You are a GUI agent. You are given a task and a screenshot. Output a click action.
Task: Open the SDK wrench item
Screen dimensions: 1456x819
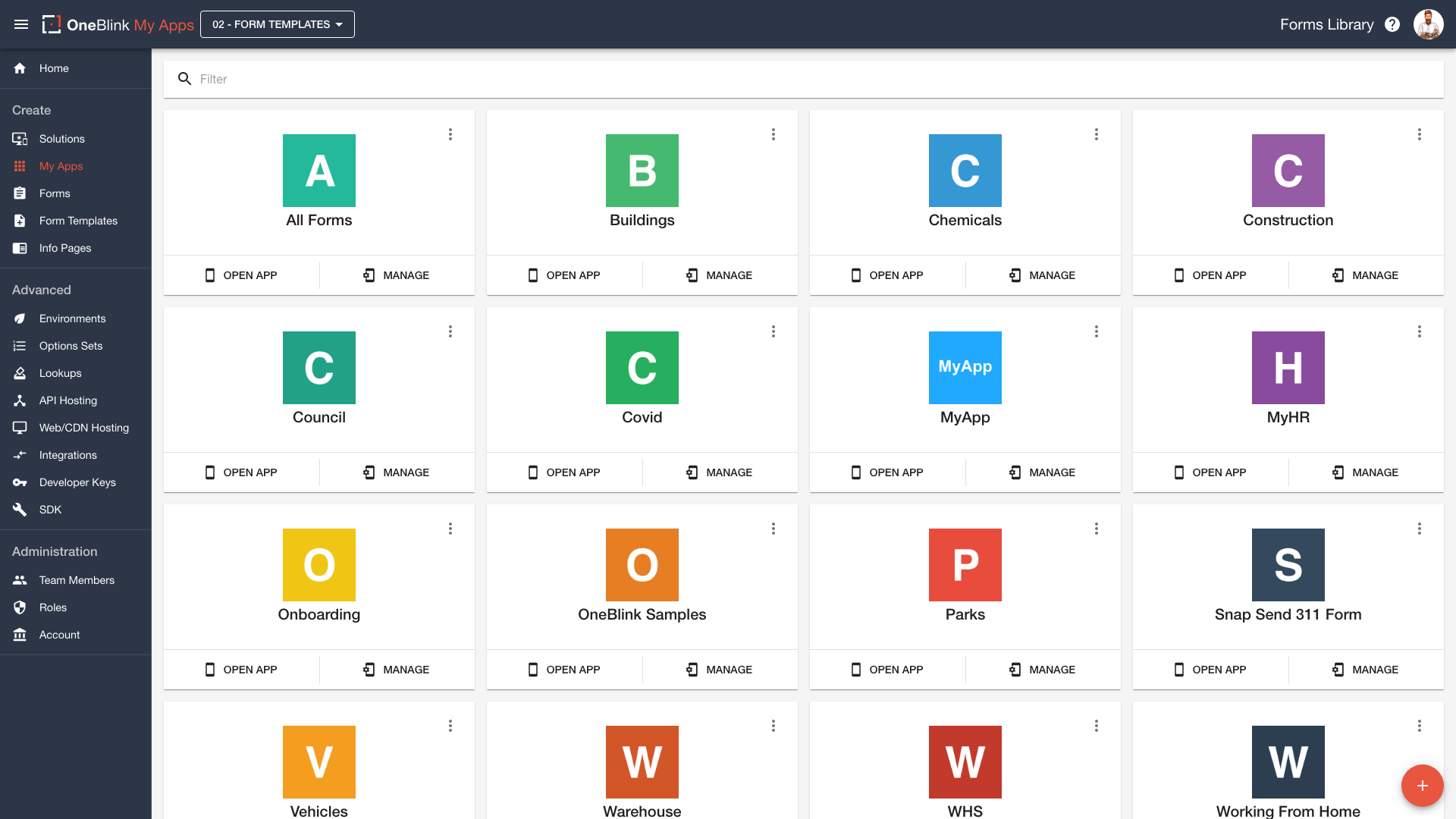(50, 510)
